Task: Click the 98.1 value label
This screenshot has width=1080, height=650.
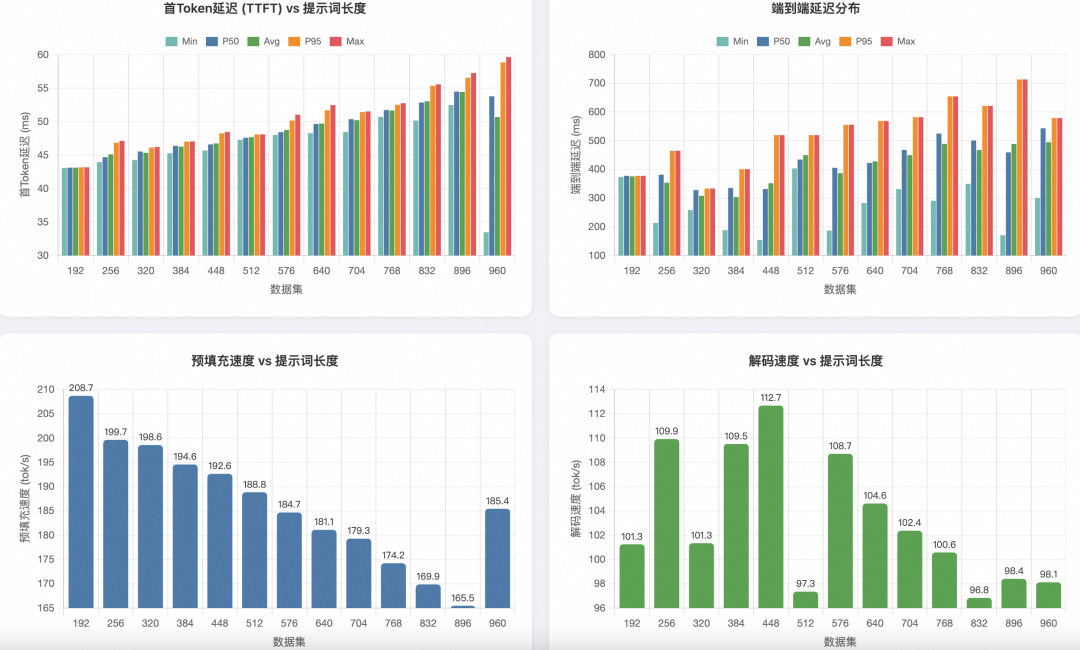Action: [1048, 574]
